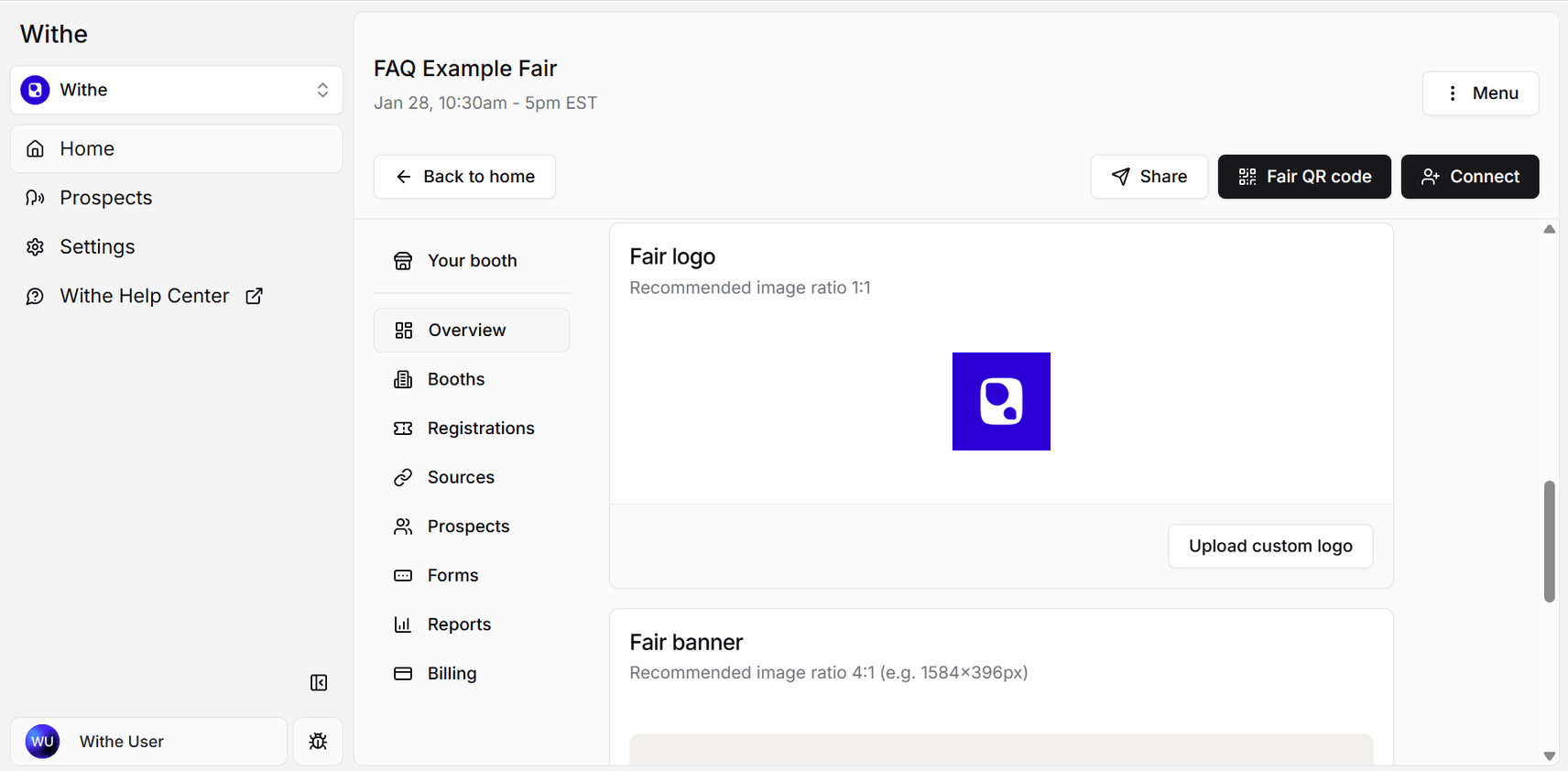Open Your booth section
Image resolution: width=1568 pixels, height=771 pixels.
[472, 261]
